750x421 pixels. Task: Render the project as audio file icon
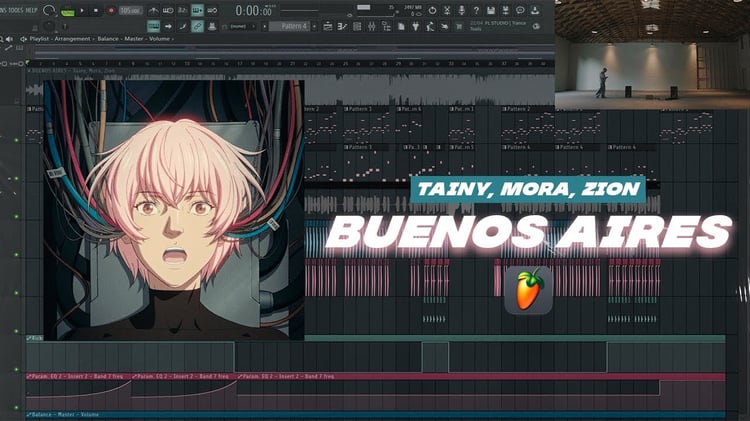(506, 10)
